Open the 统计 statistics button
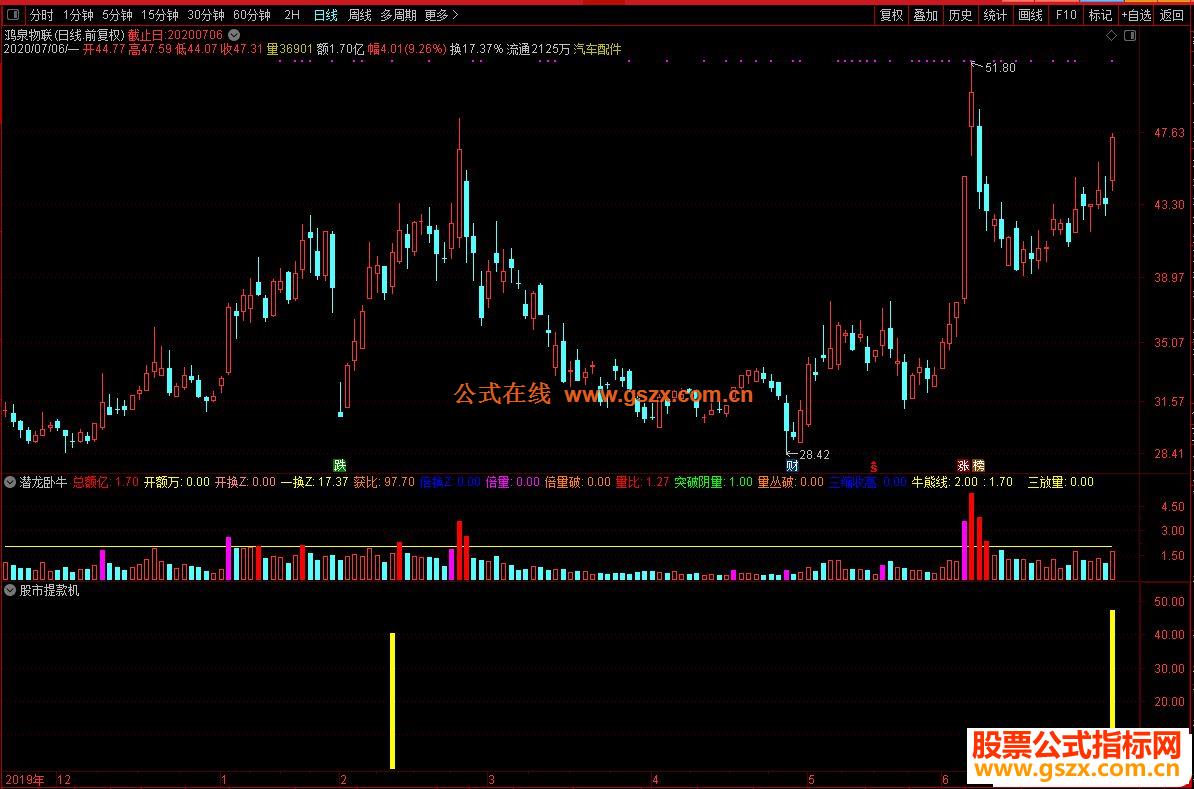The width and height of the screenshot is (1194, 789). 996,14
